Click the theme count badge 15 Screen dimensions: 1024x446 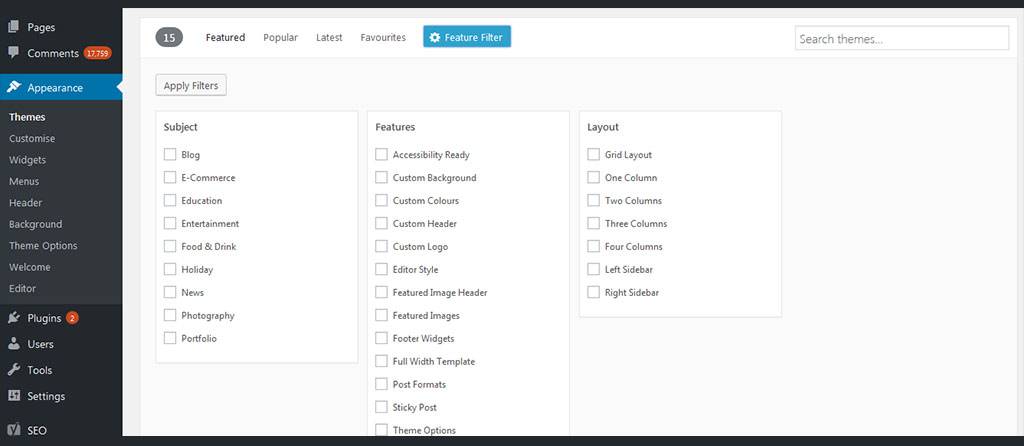(x=169, y=37)
